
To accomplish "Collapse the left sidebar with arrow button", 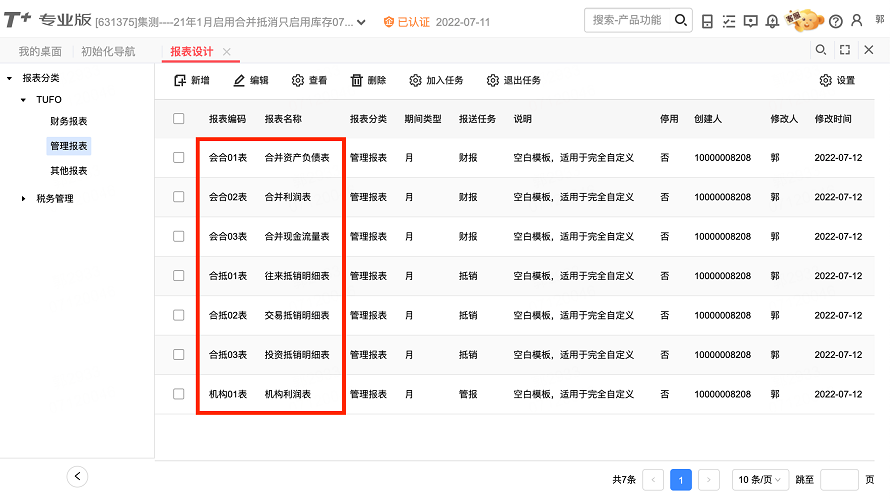I will (77, 476).
